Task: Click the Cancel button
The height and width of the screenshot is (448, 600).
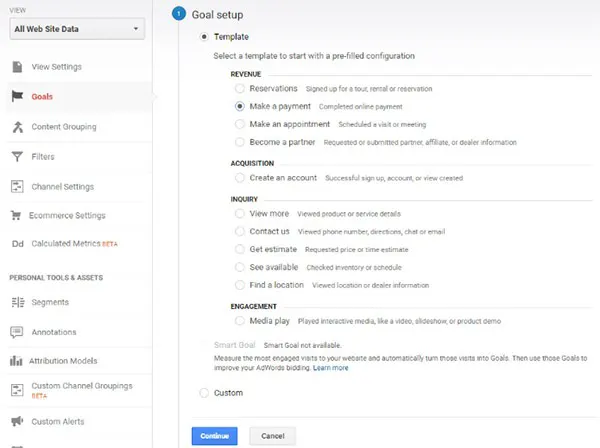Action: click(272, 436)
